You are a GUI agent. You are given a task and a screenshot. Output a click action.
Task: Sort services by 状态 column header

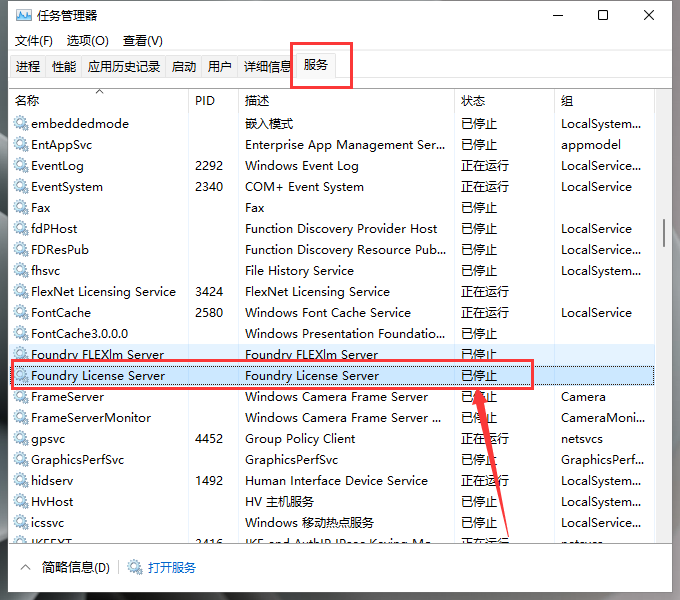[504, 101]
